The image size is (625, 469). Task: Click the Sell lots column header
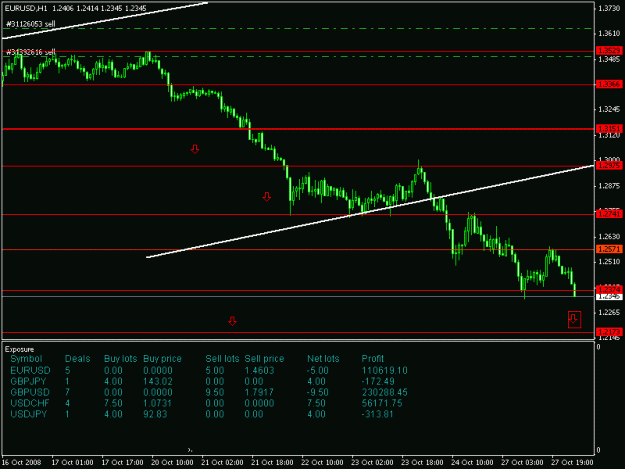pyautogui.click(x=222, y=359)
